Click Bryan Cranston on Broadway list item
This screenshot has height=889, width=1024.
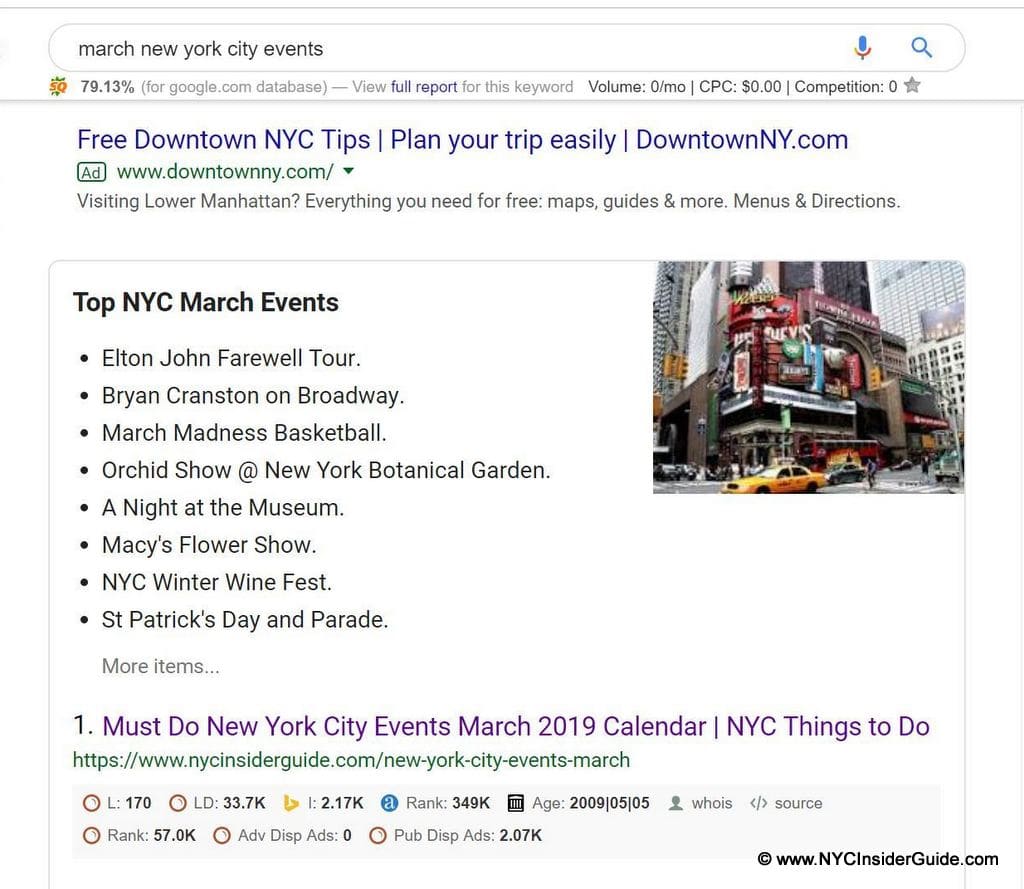coord(253,395)
